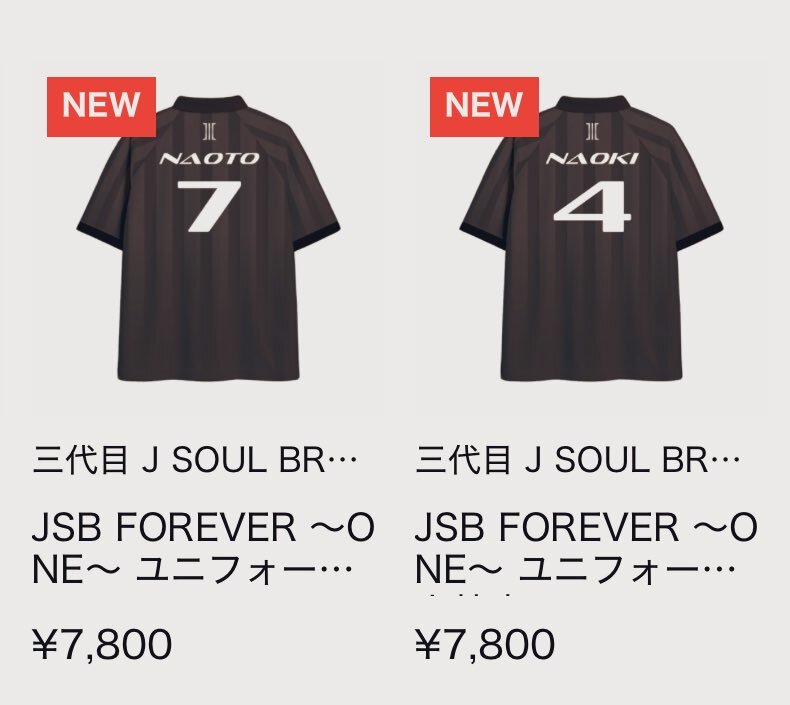Click the JSB logo on NAOTO jersey

[209, 132]
